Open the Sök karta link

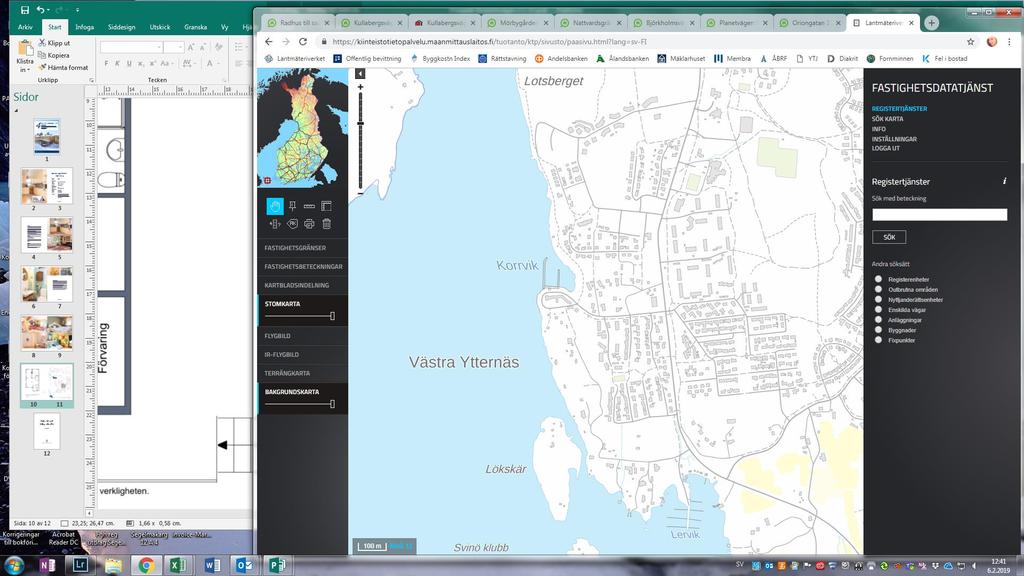(x=888, y=119)
